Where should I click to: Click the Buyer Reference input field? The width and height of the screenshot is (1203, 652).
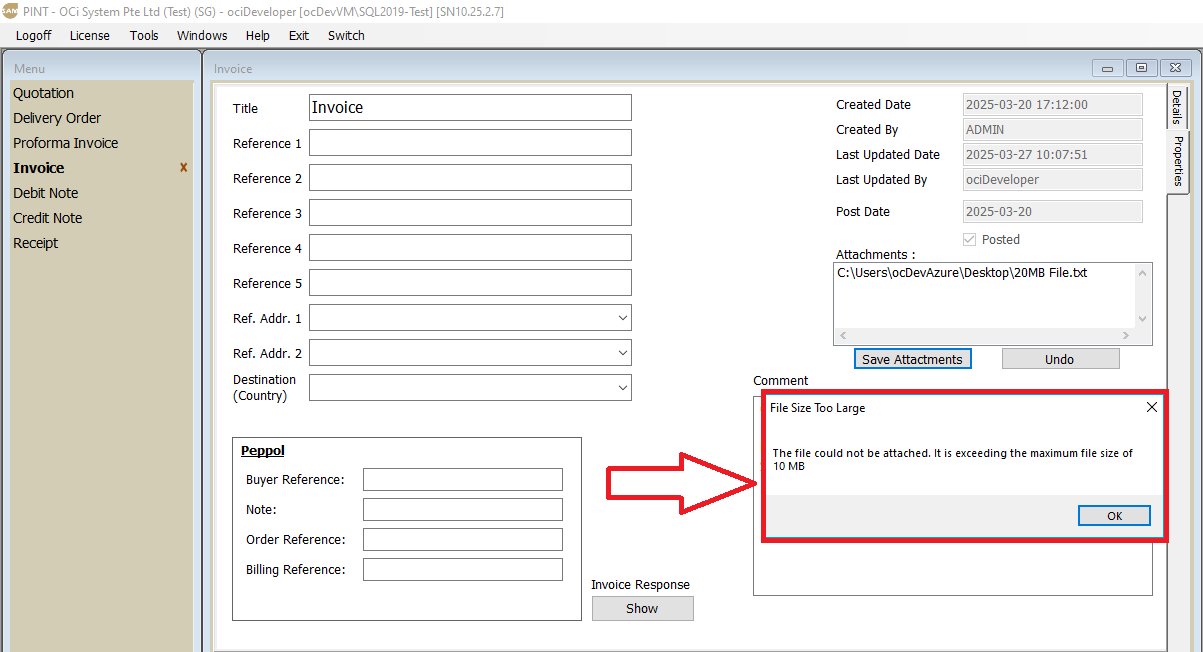[462, 480]
